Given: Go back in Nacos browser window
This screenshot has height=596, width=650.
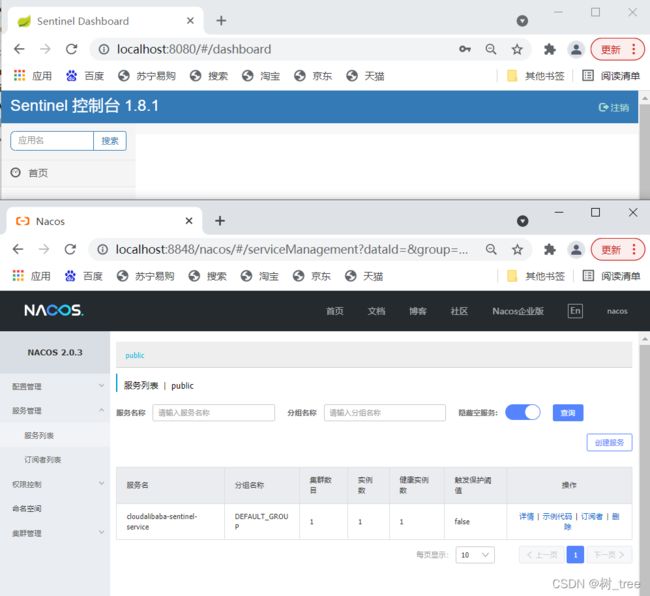Looking at the screenshot, I should [x=18, y=249].
